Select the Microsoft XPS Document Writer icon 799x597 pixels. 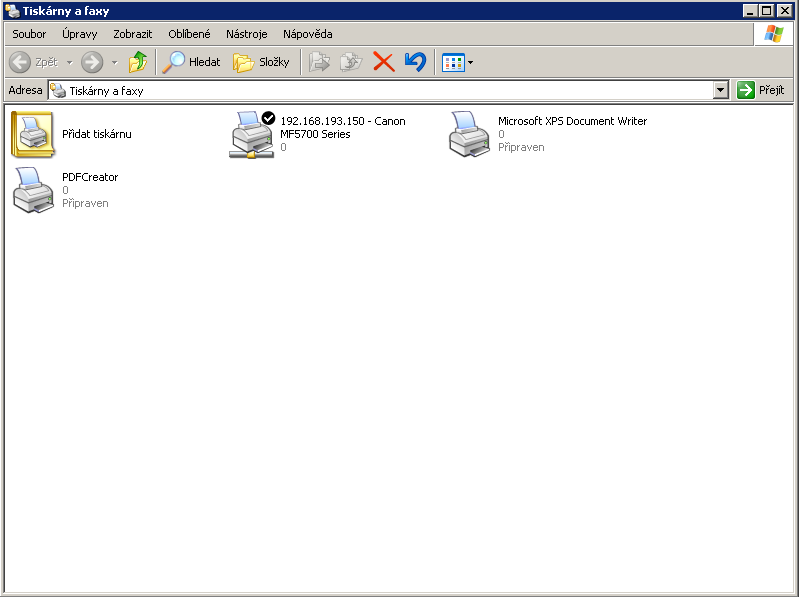click(469, 134)
